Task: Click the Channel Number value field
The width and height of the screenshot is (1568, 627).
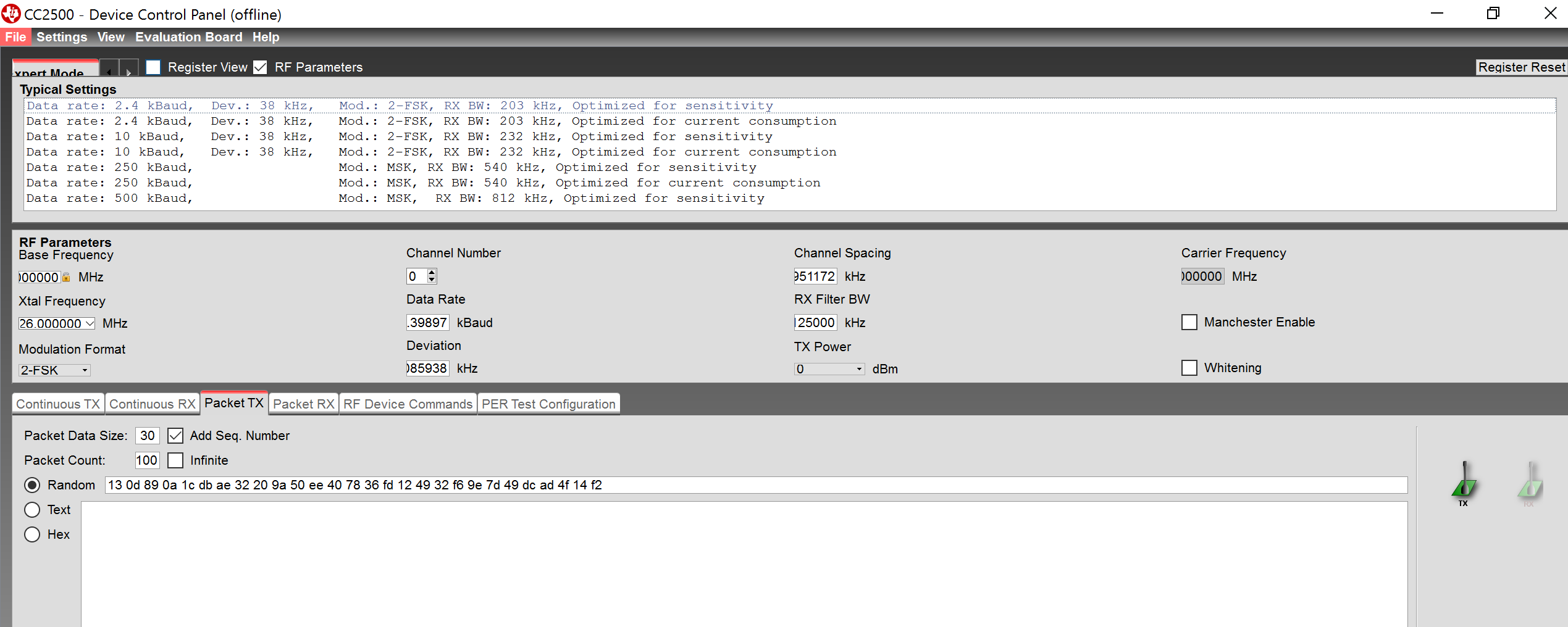Action: click(417, 276)
